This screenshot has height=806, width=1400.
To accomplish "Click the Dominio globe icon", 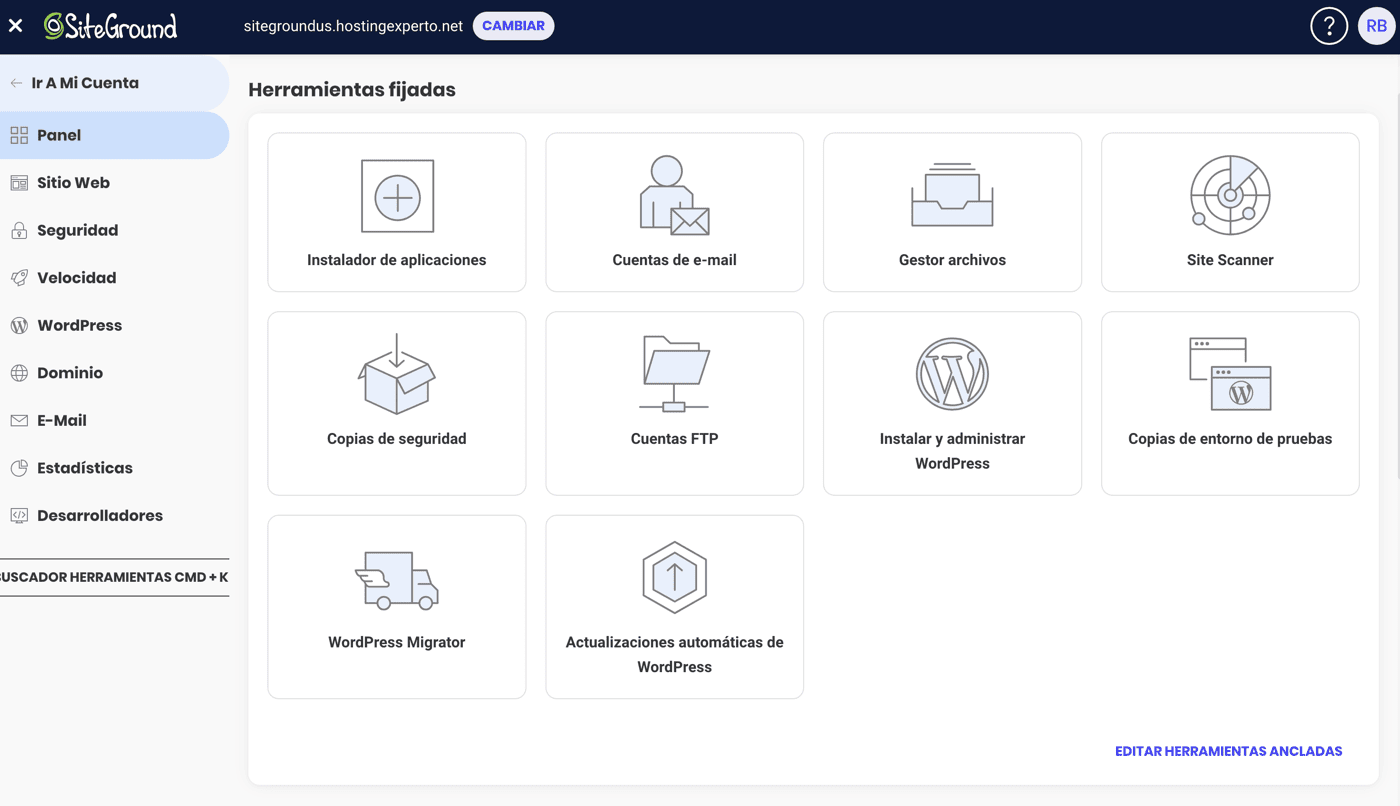I will (x=19, y=373).
